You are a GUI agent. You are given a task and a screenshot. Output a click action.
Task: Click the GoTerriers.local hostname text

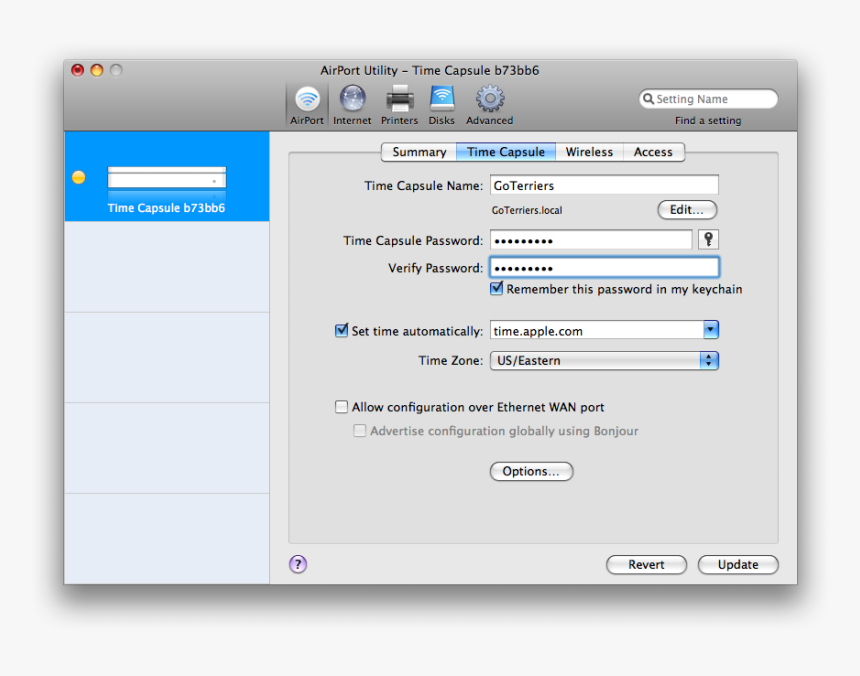pyautogui.click(x=527, y=210)
